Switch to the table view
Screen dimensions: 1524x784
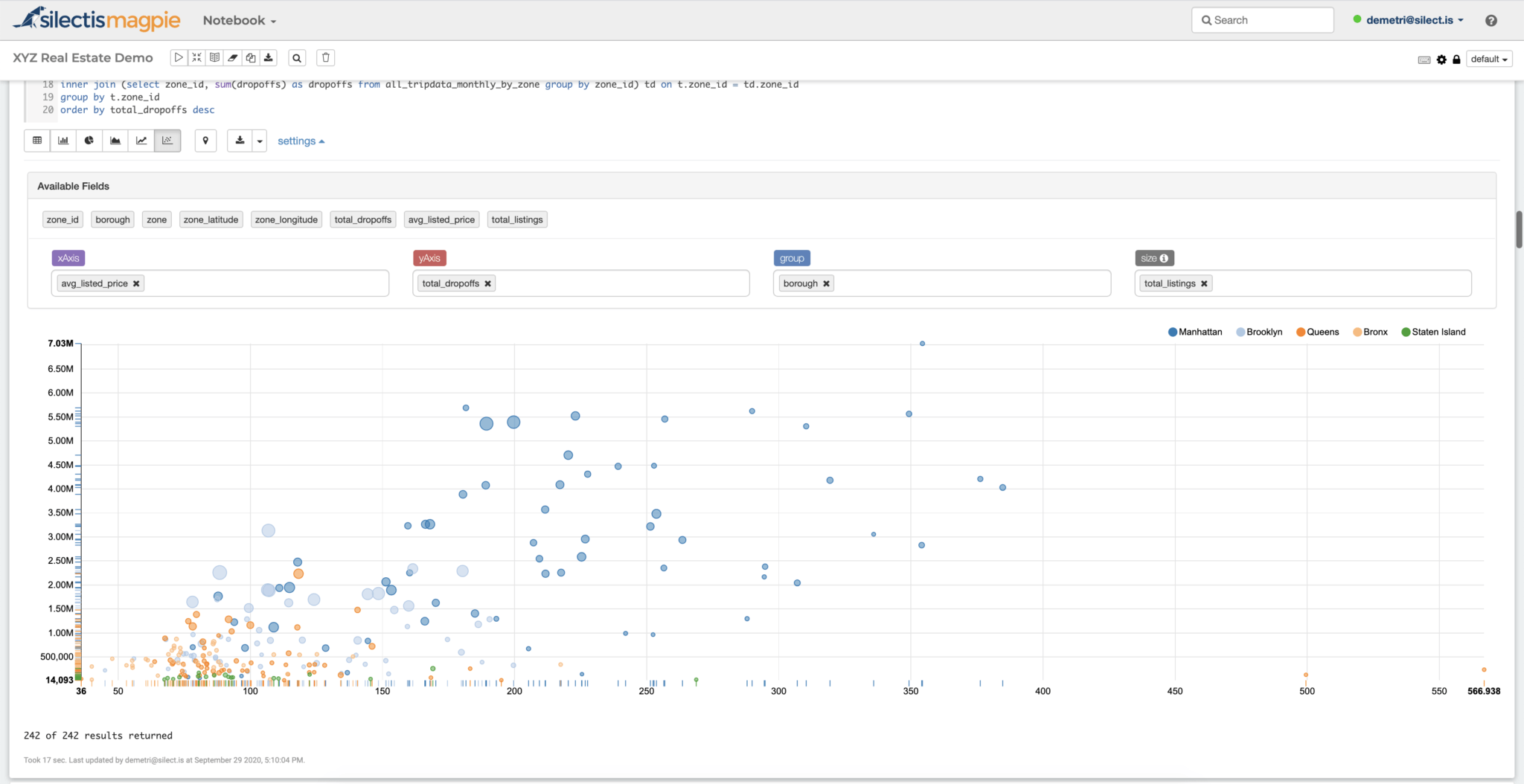pos(36,141)
